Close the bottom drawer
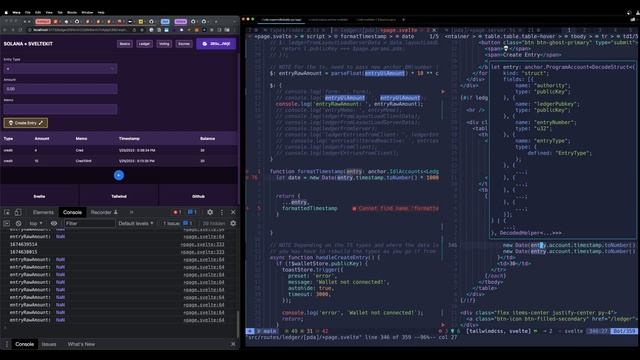Screen dimensions: 640x360 point(233,344)
